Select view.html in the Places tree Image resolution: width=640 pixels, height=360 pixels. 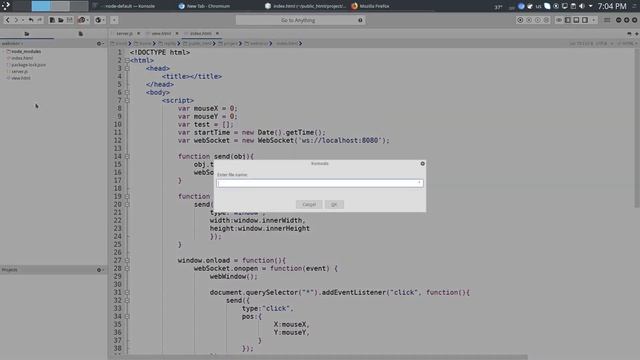click(x=20, y=78)
